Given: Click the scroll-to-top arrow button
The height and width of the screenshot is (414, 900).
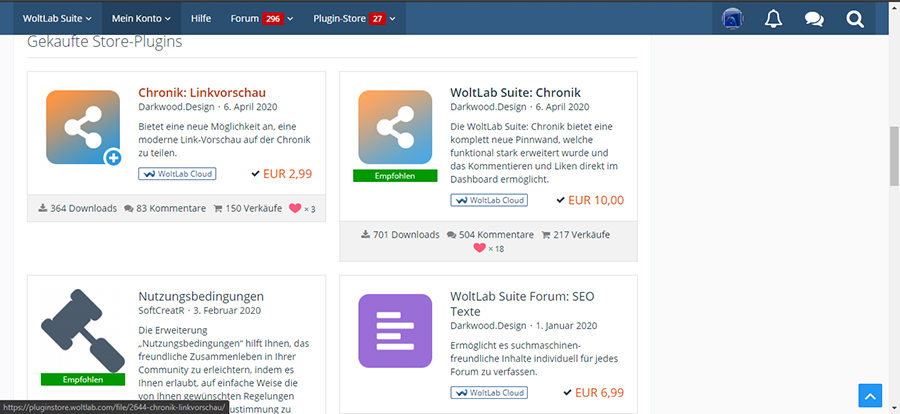Looking at the screenshot, I should click(870, 395).
